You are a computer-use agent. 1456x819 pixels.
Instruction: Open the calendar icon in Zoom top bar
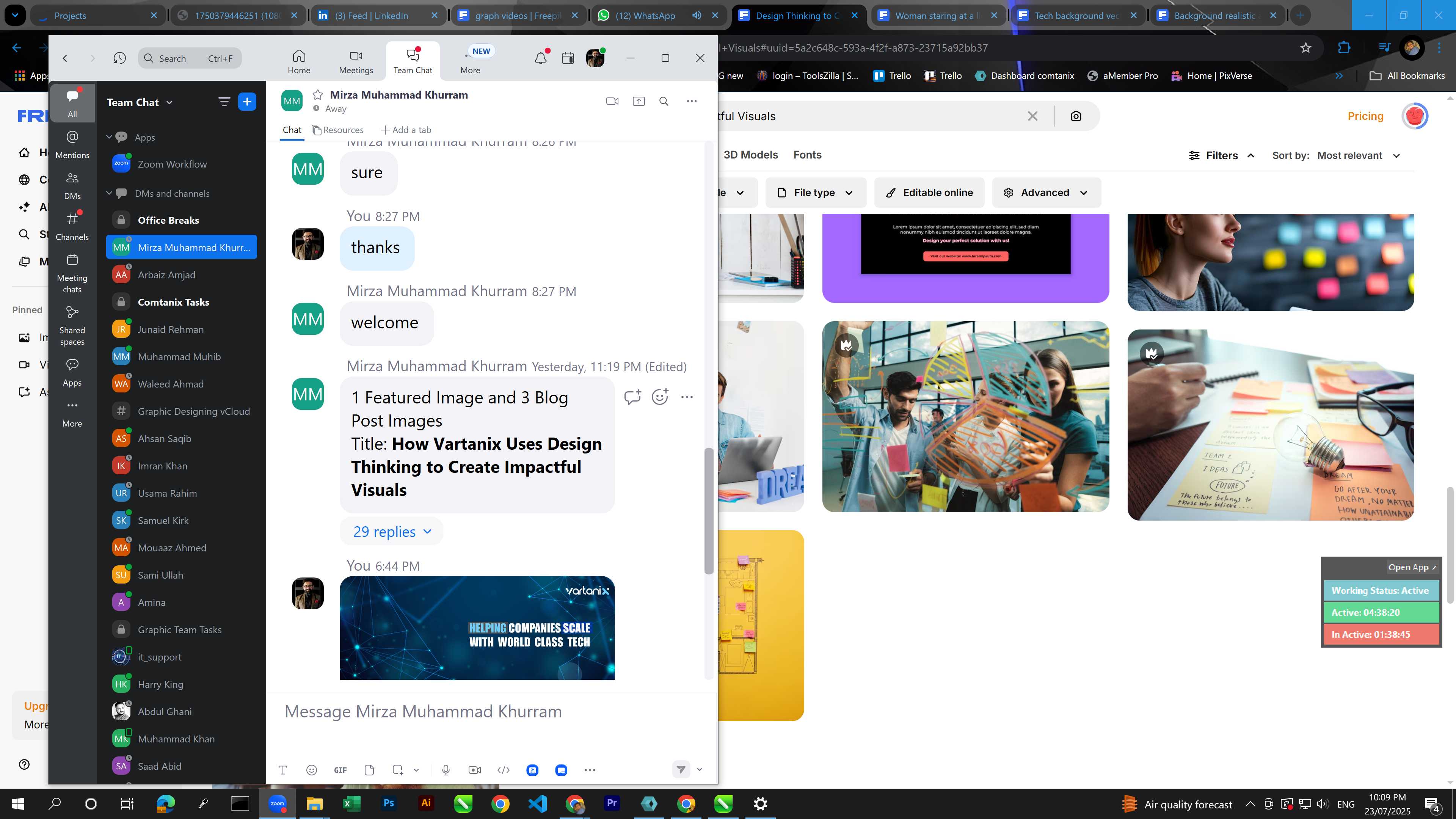pyautogui.click(x=568, y=58)
